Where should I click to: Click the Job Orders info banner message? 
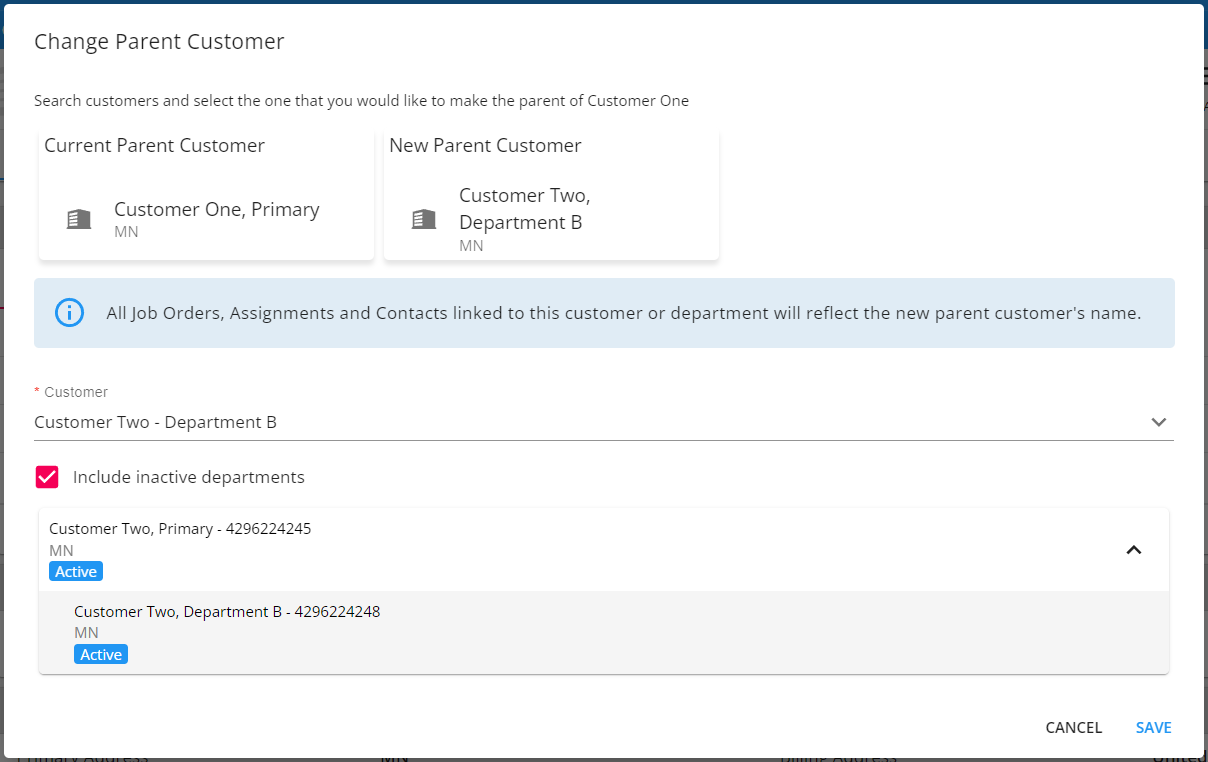click(623, 313)
